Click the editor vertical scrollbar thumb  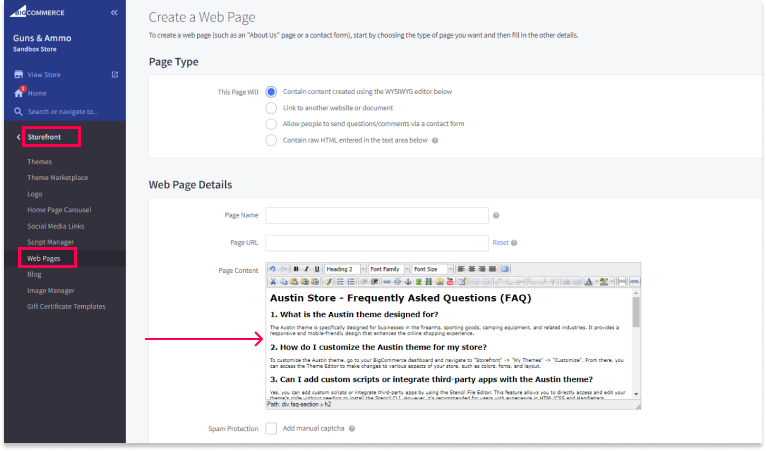[636, 312]
